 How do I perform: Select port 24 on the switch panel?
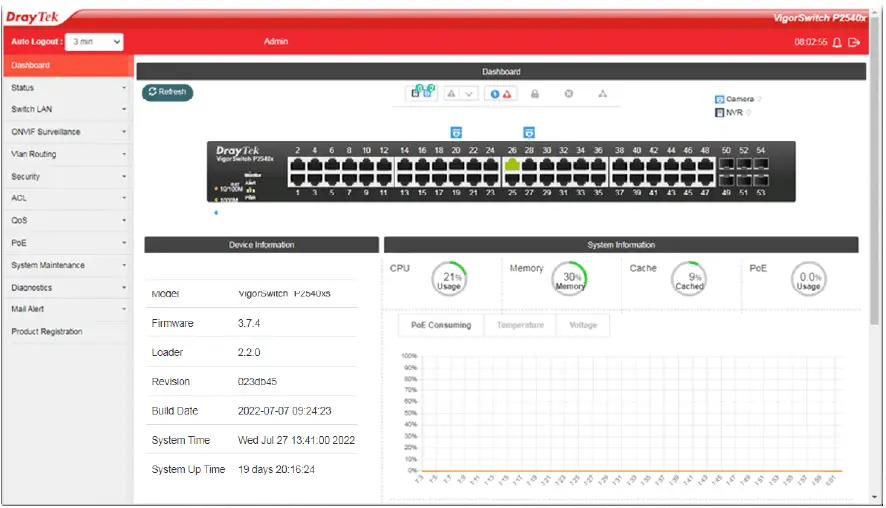(x=490, y=164)
